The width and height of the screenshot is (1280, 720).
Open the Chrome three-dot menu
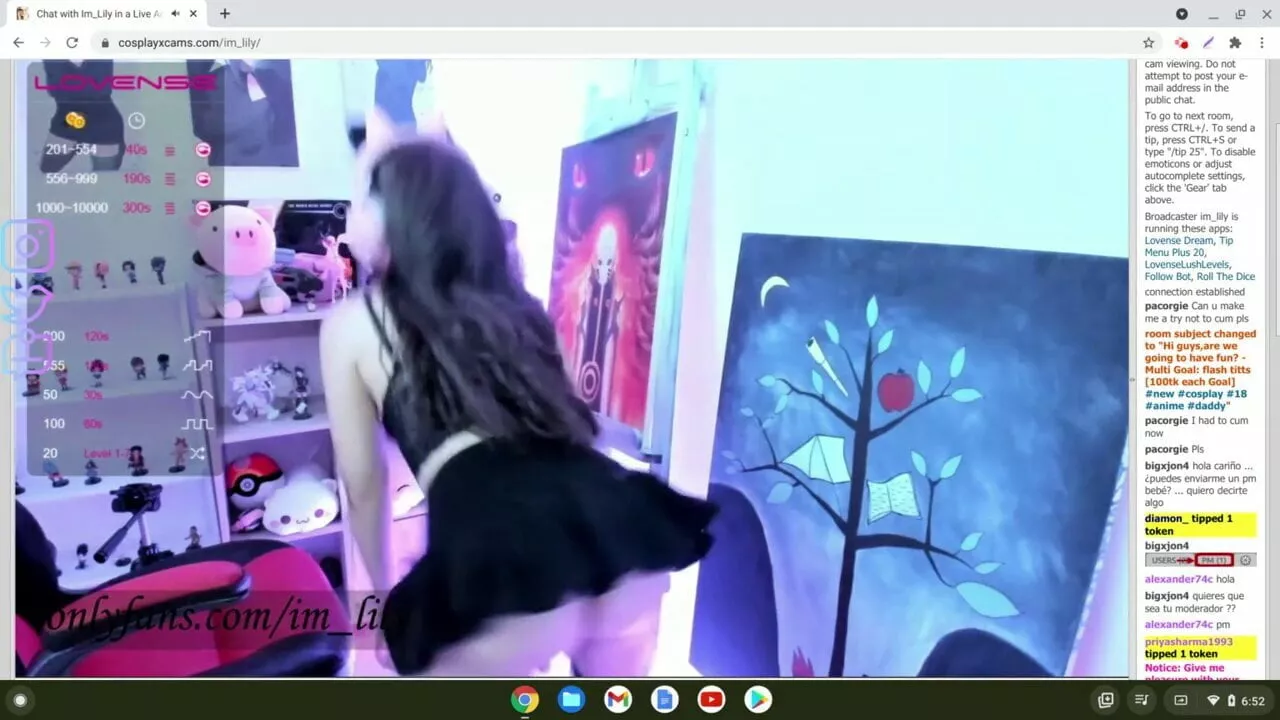[1261, 43]
